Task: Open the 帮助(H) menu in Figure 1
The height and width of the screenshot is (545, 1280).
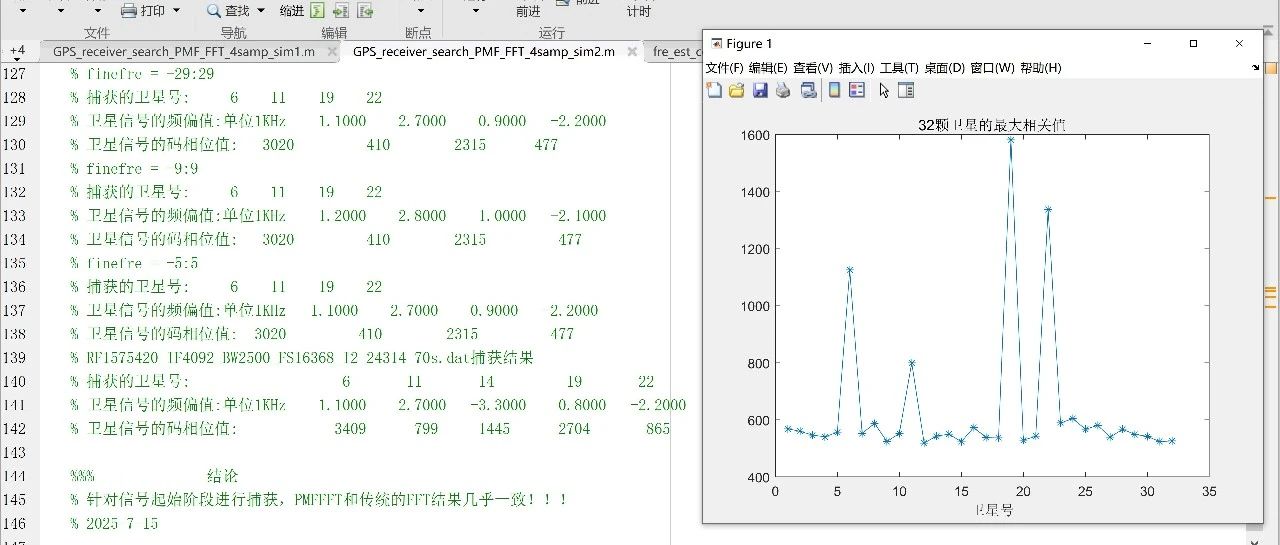Action: tap(1040, 68)
